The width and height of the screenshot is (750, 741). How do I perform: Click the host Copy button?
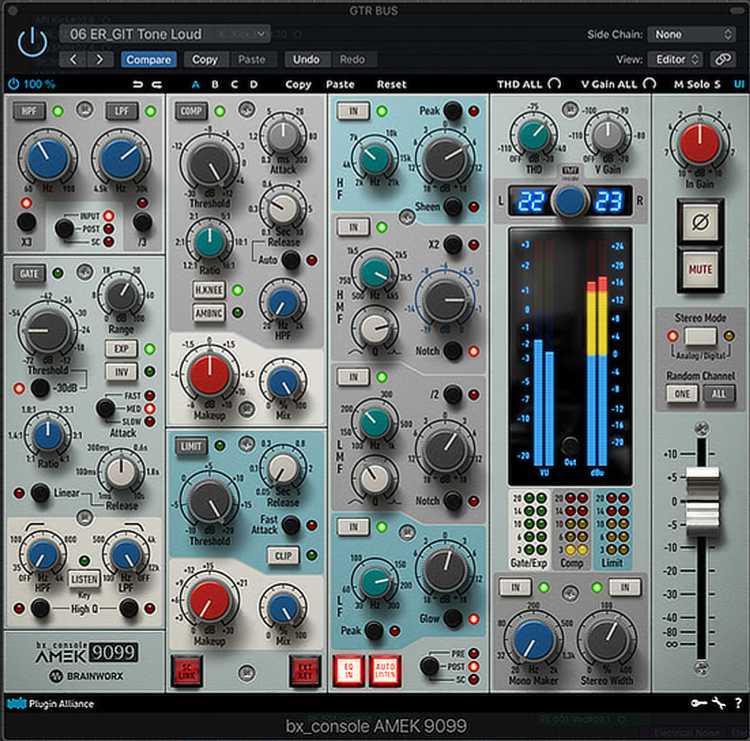tap(205, 59)
